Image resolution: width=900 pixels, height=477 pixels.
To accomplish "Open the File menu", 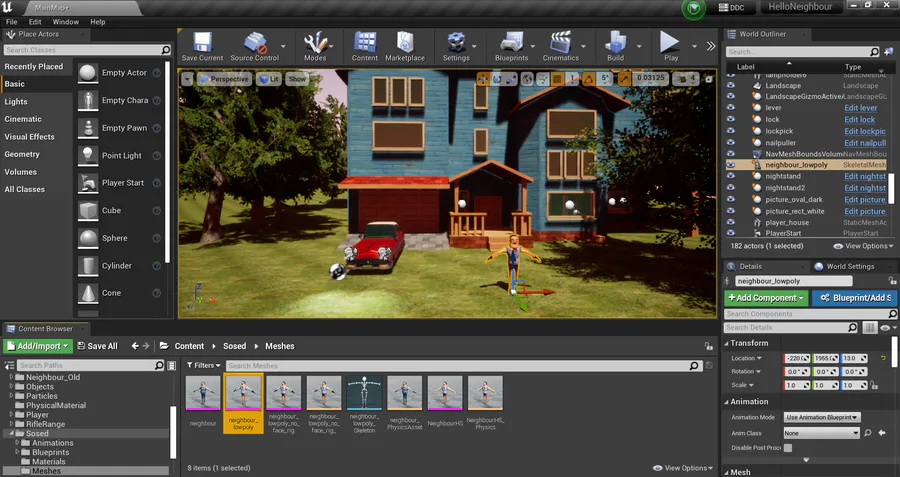I will (11, 22).
